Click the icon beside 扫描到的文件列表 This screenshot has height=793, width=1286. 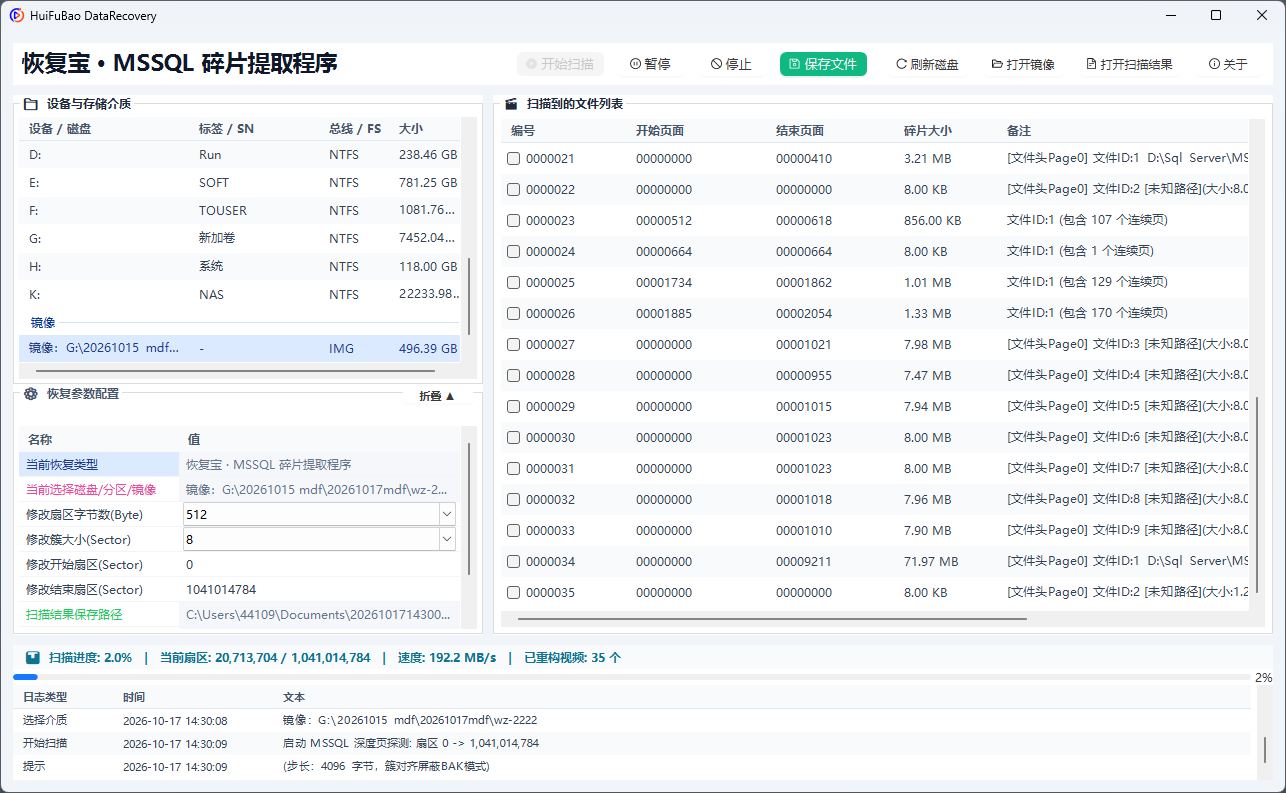coord(511,103)
